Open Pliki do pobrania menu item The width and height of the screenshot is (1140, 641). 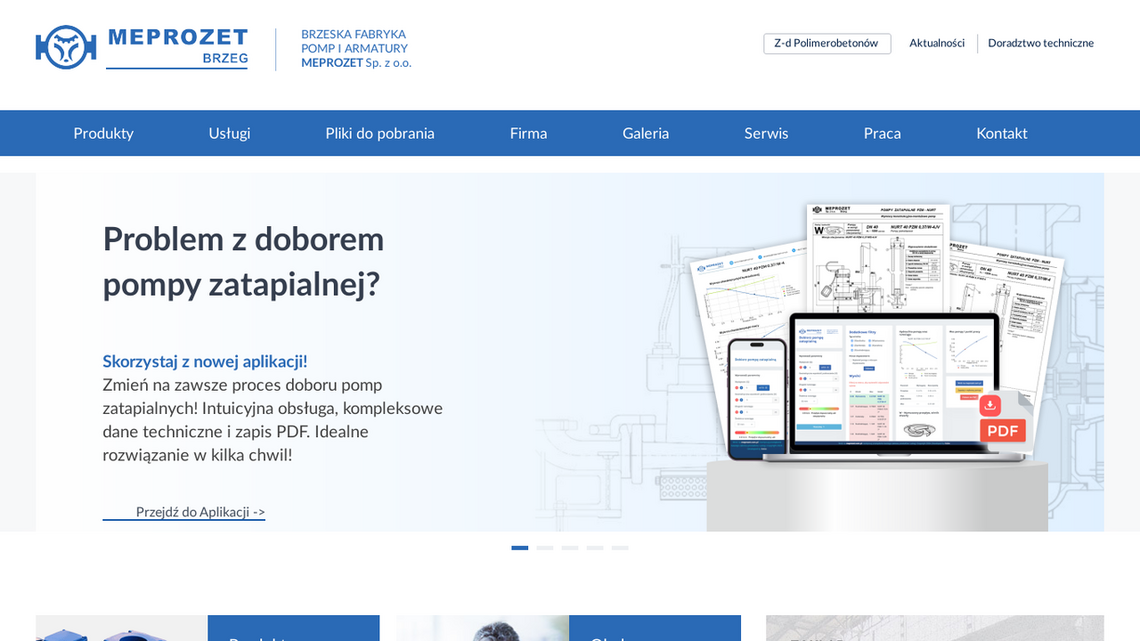point(380,133)
